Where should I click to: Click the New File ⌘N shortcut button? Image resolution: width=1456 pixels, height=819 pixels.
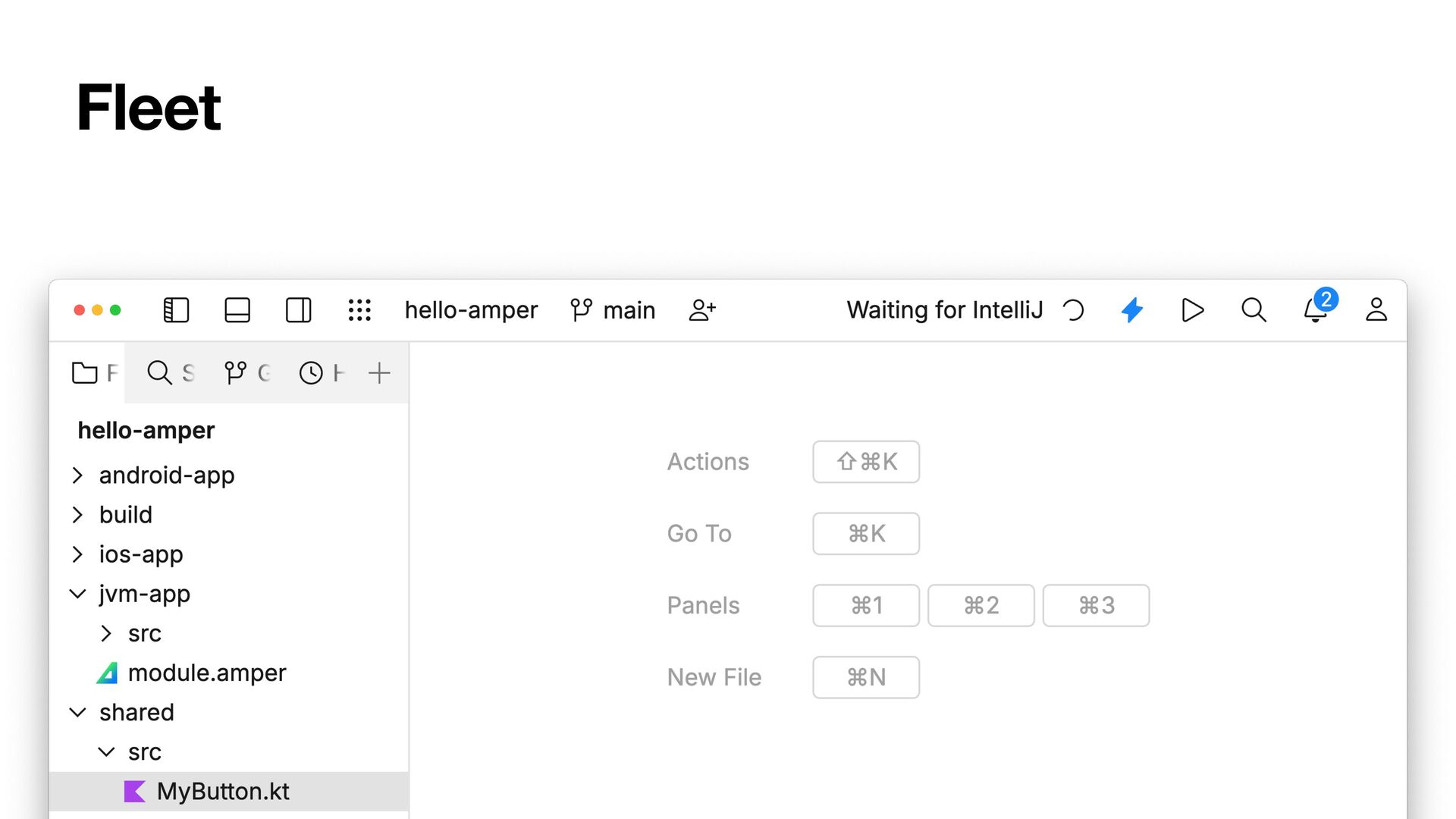(866, 677)
